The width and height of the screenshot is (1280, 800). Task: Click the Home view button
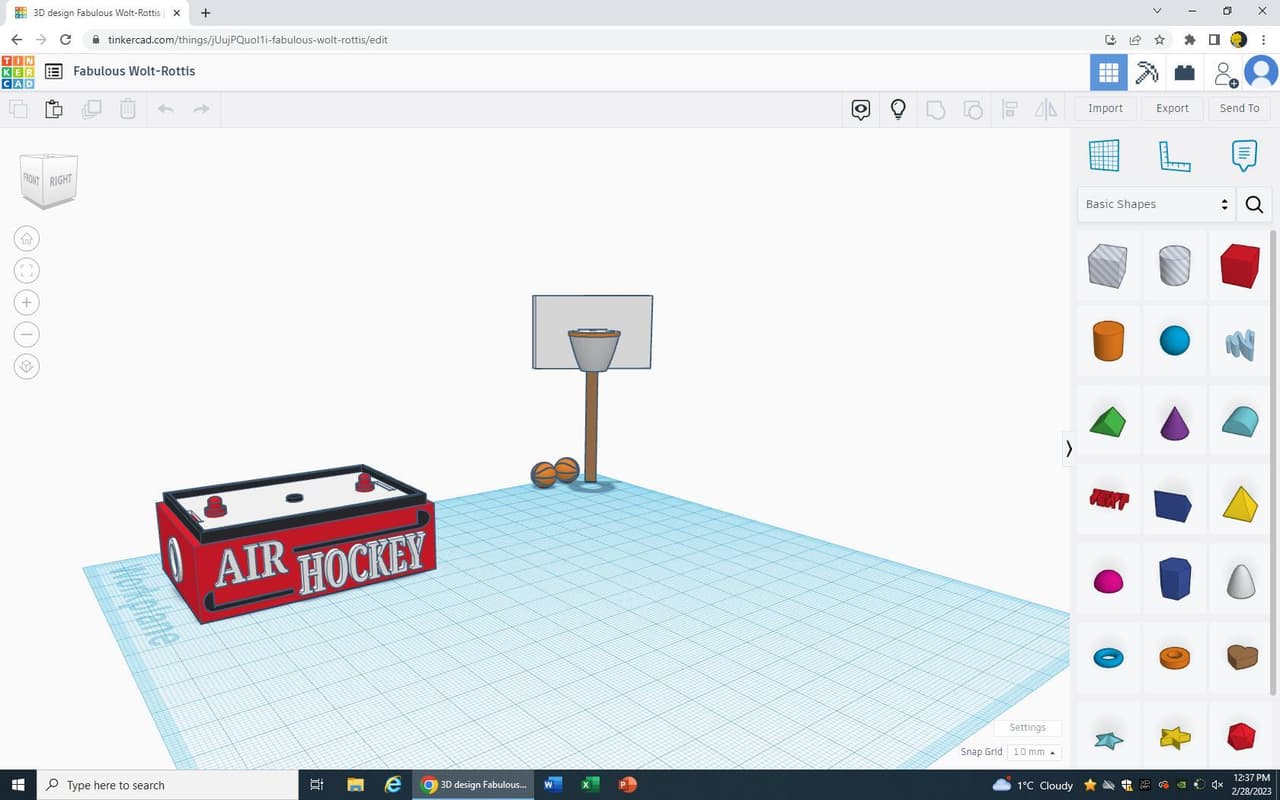(27, 238)
